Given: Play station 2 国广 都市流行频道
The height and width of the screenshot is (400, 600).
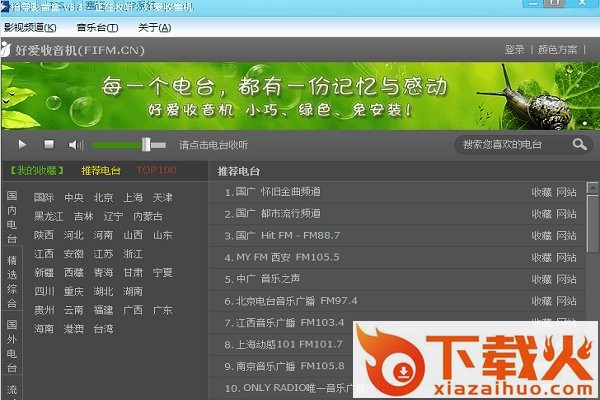Looking at the screenshot, I should click(272, 214).
